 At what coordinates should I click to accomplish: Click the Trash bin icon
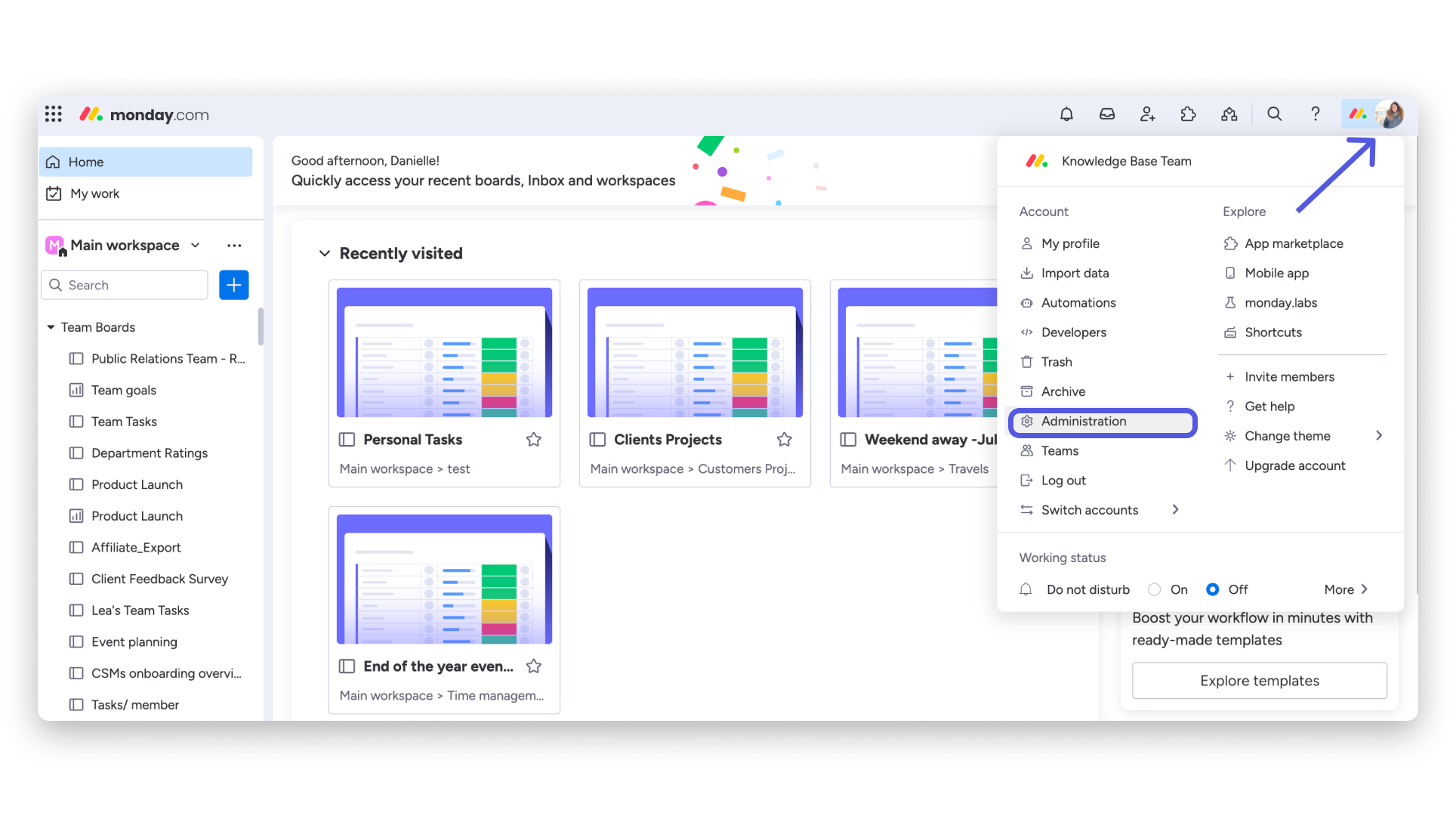pyautogui.click(x=1027, y=362)
